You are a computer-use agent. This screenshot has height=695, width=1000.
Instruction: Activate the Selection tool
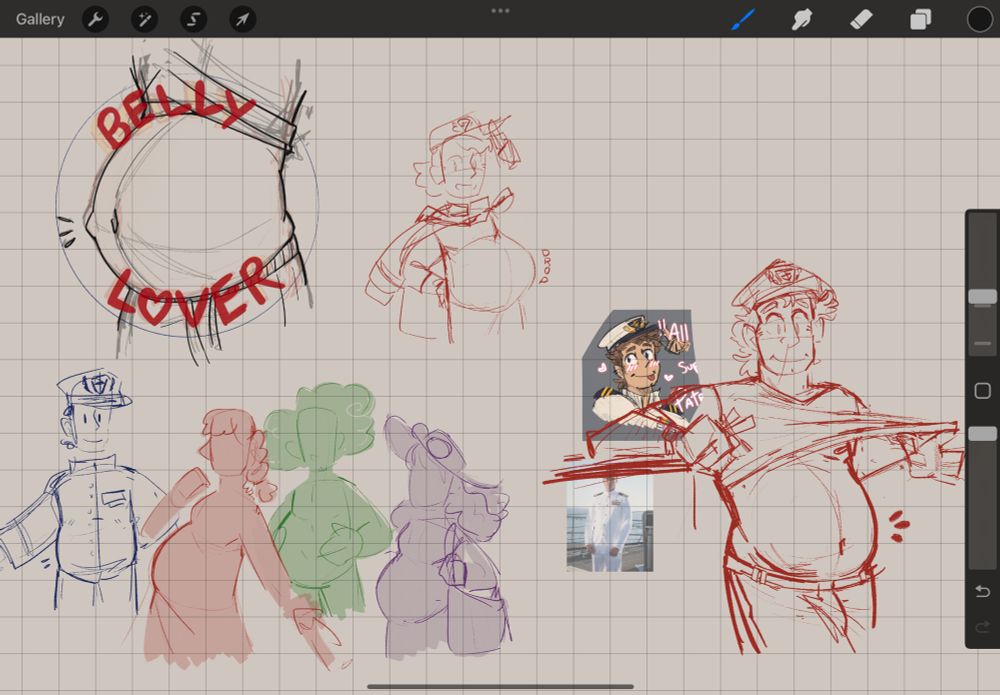tap(193, 19)
